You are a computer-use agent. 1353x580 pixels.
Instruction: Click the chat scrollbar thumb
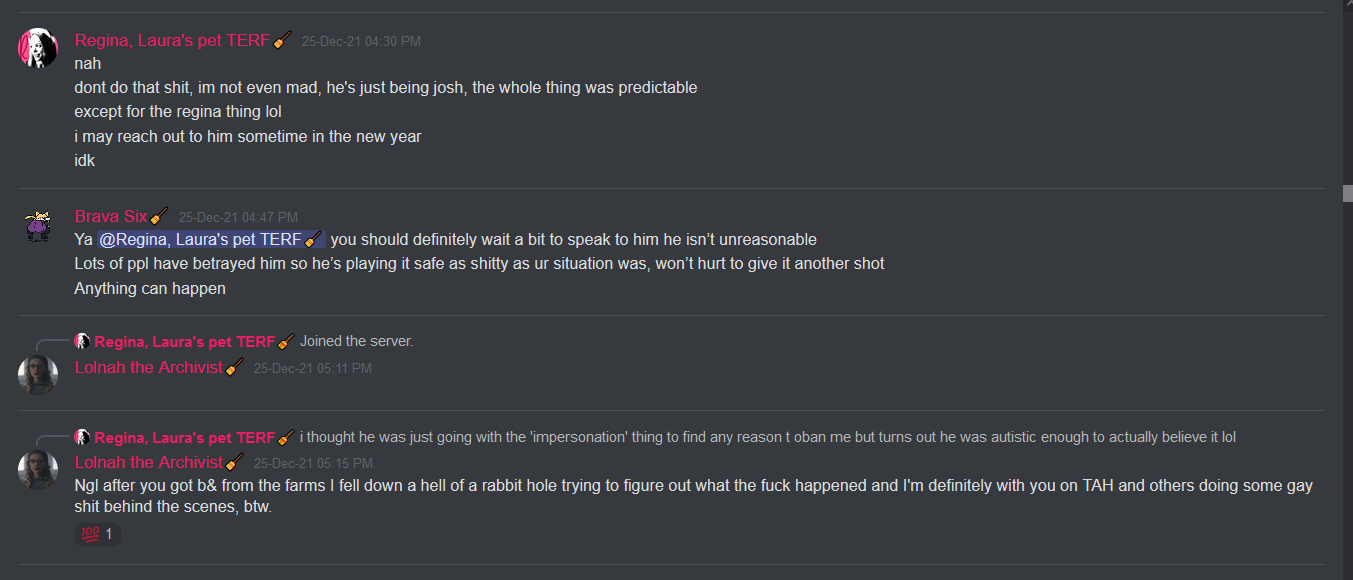tap(1347, 193)
